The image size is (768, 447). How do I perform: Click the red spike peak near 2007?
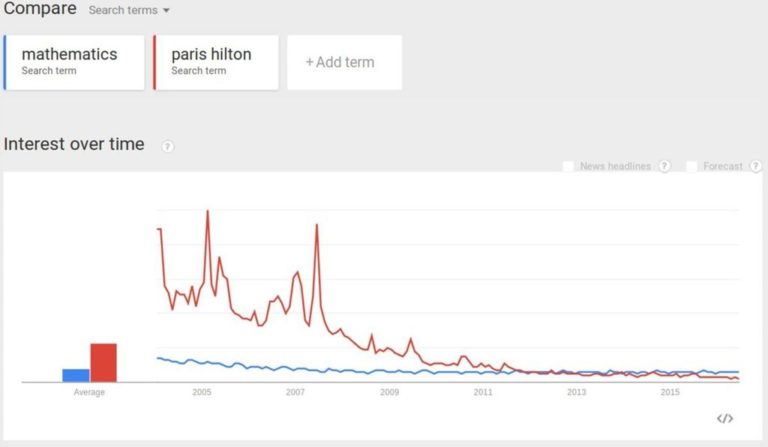click(316, 226)
